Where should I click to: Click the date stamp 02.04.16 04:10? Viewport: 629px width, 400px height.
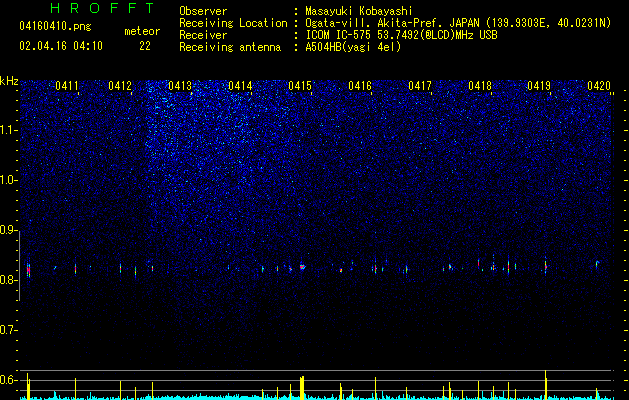(61, 46)
